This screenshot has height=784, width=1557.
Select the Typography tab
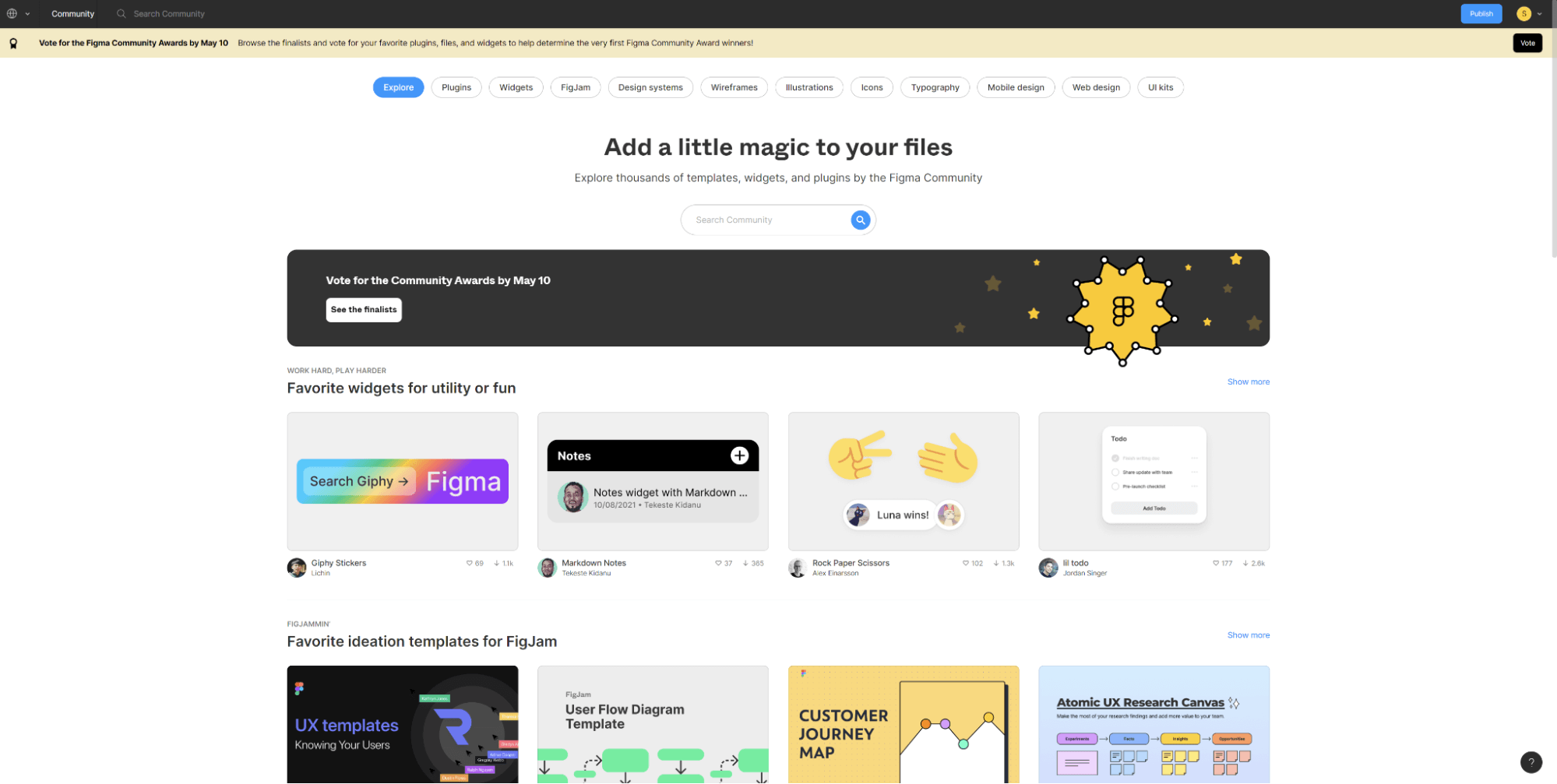(935, 87)
